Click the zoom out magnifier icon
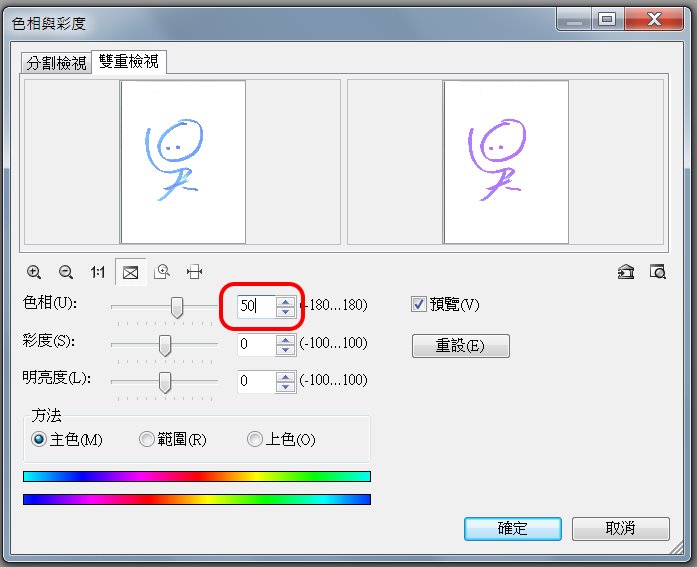This screenshot has width=697, height=567. (x=66, y=272)
